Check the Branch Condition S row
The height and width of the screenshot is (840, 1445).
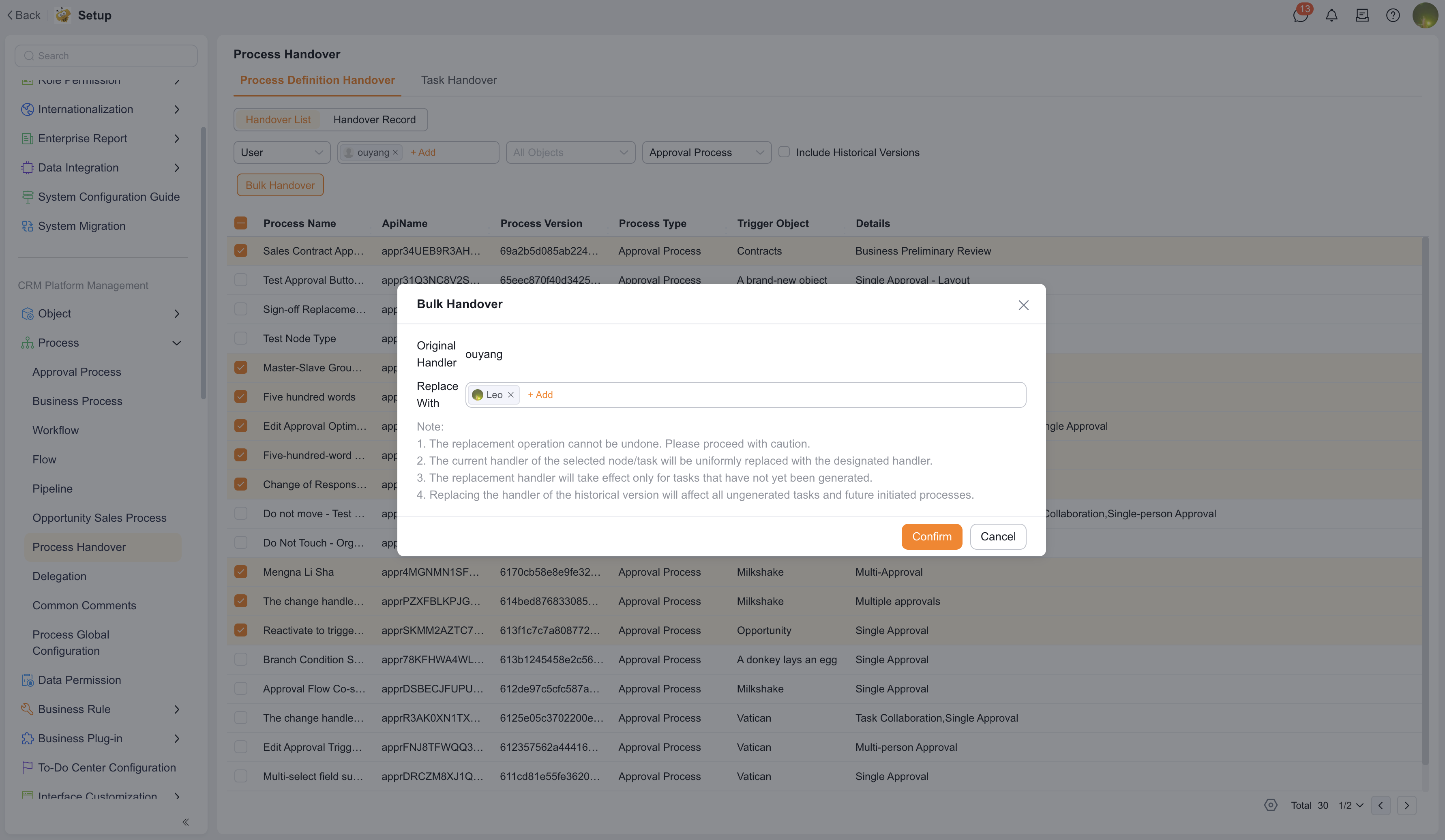[241, 660]
